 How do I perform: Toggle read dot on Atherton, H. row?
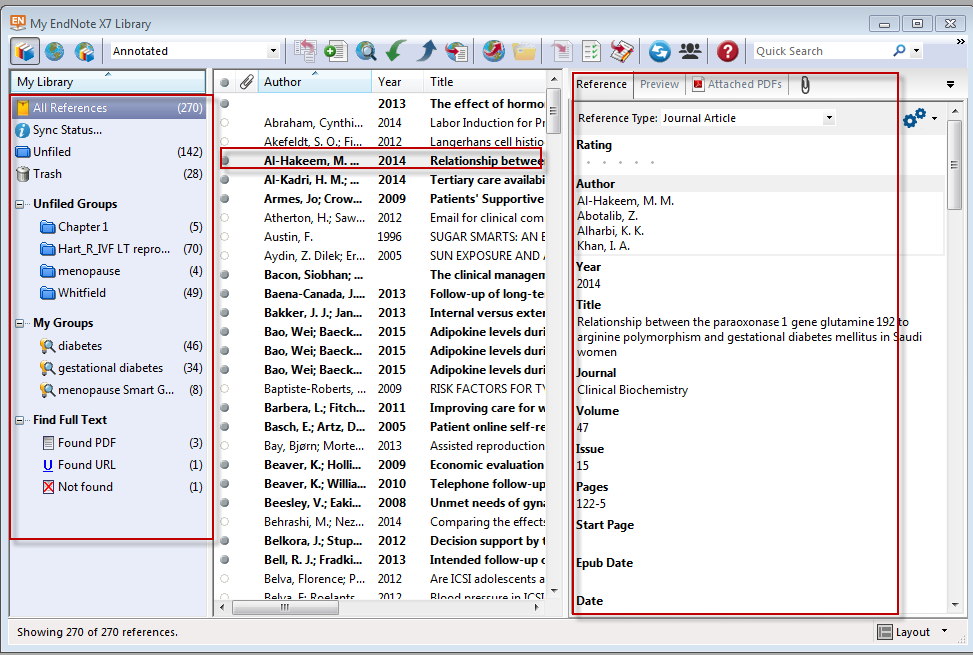(x=225, y=218)
